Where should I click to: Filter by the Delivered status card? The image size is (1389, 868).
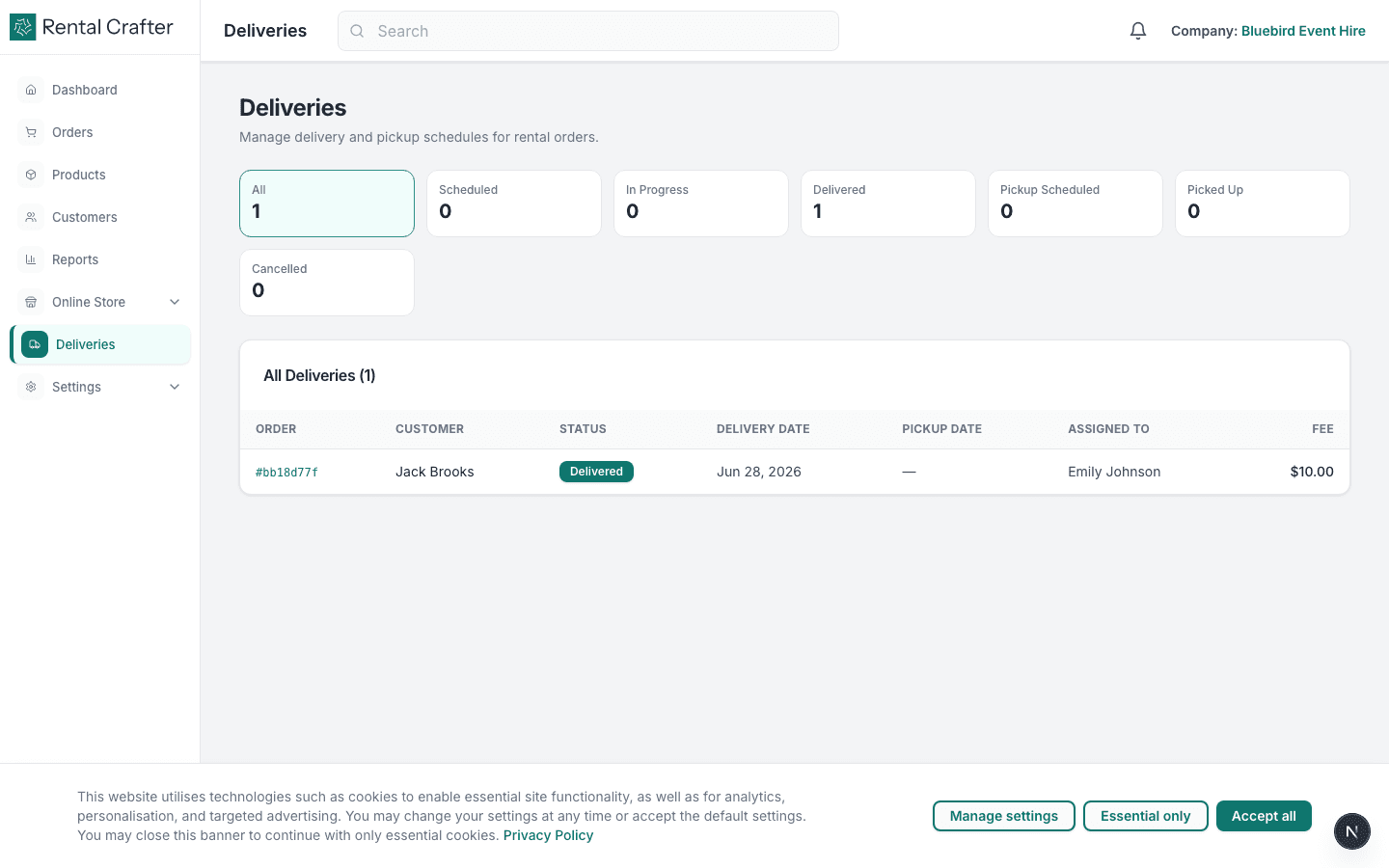pyautogui.click(x=888, y=203)
